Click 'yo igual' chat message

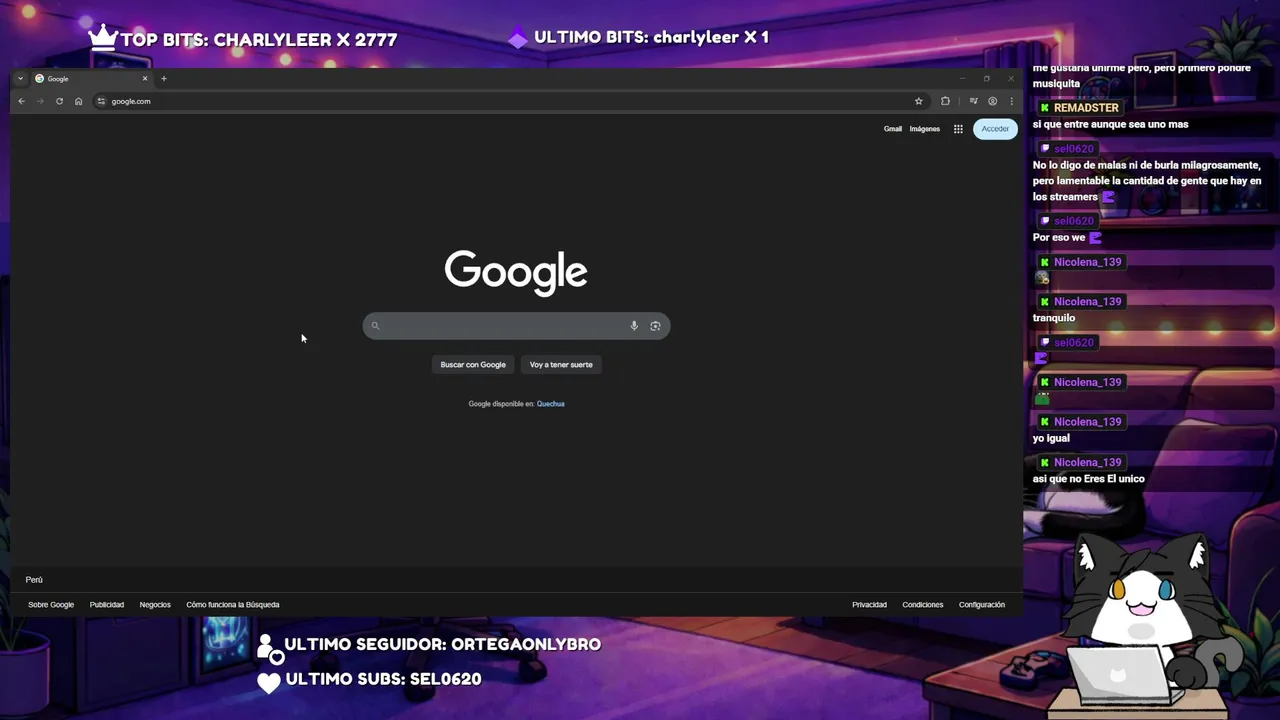(x=1051, y=438)
